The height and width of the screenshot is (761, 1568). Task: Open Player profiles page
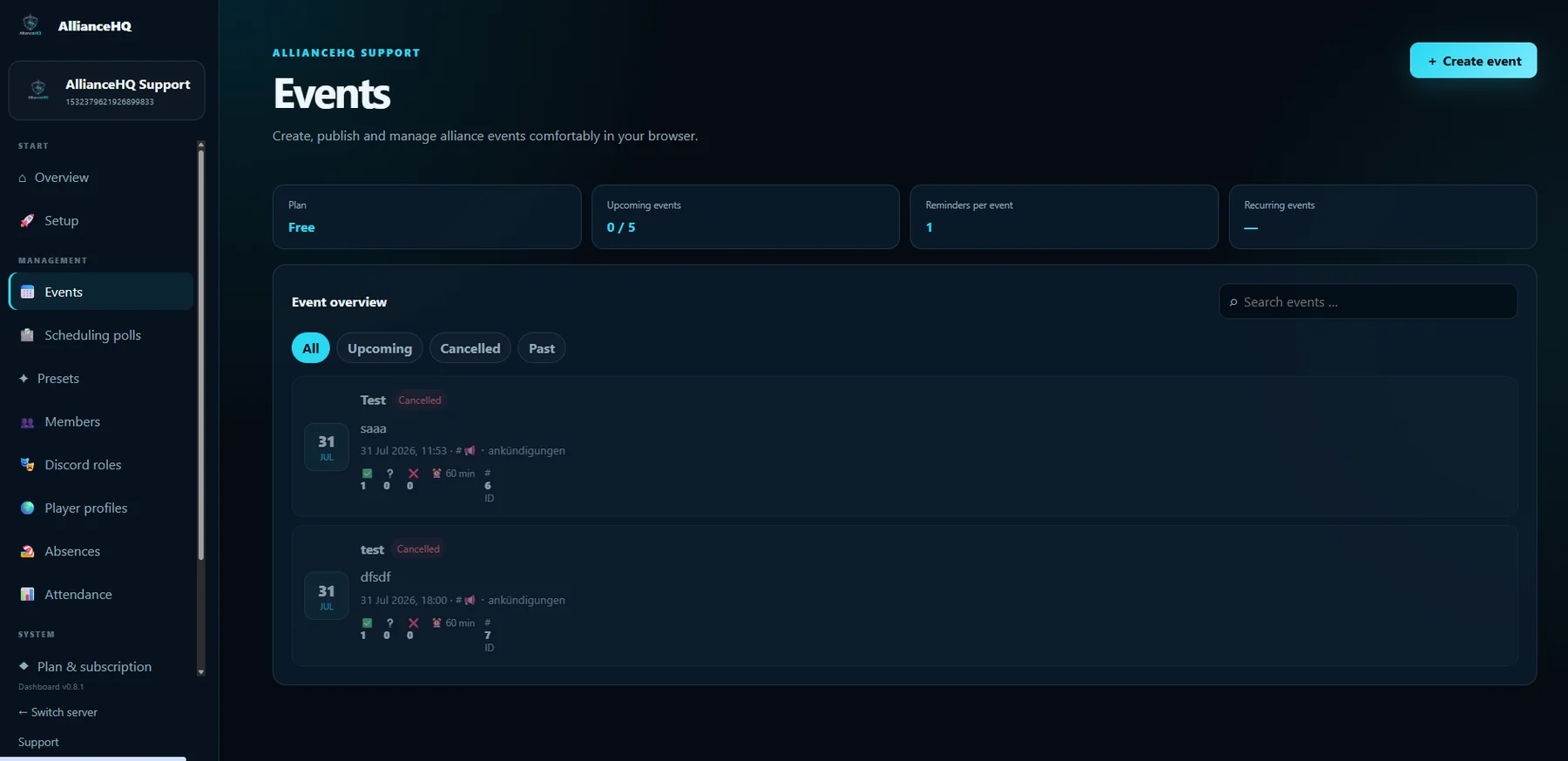pos(101,508)
